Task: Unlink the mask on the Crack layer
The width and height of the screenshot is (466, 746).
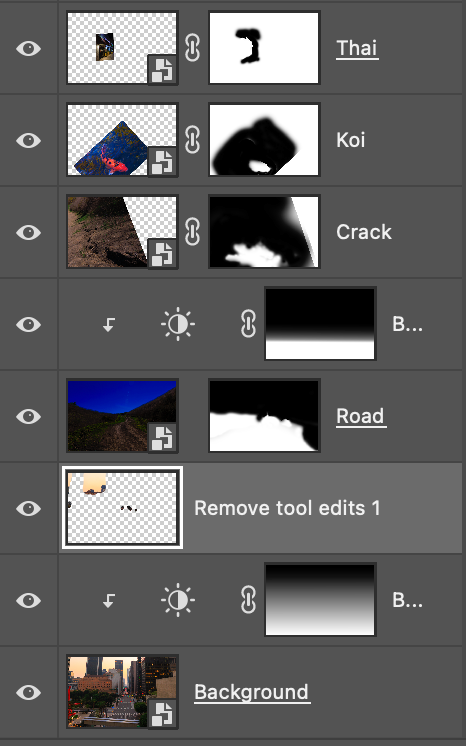Action: pos(192,232)
